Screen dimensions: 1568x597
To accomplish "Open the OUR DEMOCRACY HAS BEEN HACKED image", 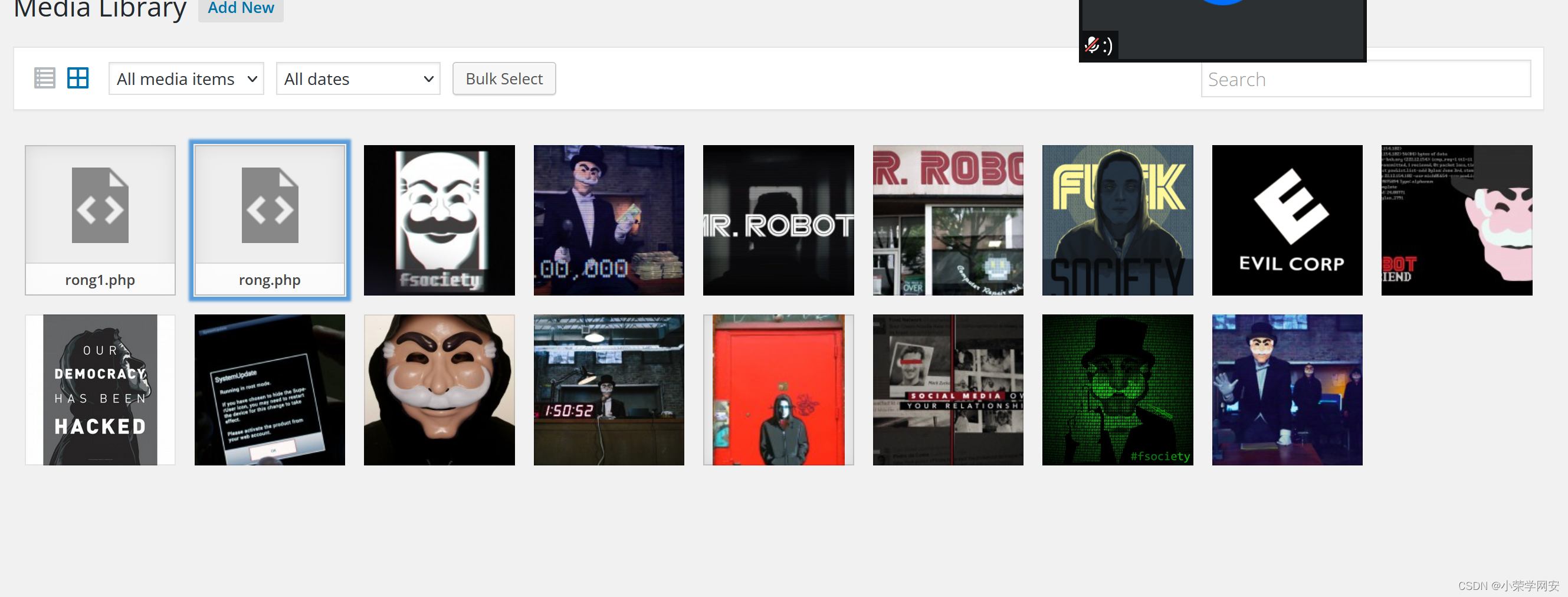I will click(100, 390).
